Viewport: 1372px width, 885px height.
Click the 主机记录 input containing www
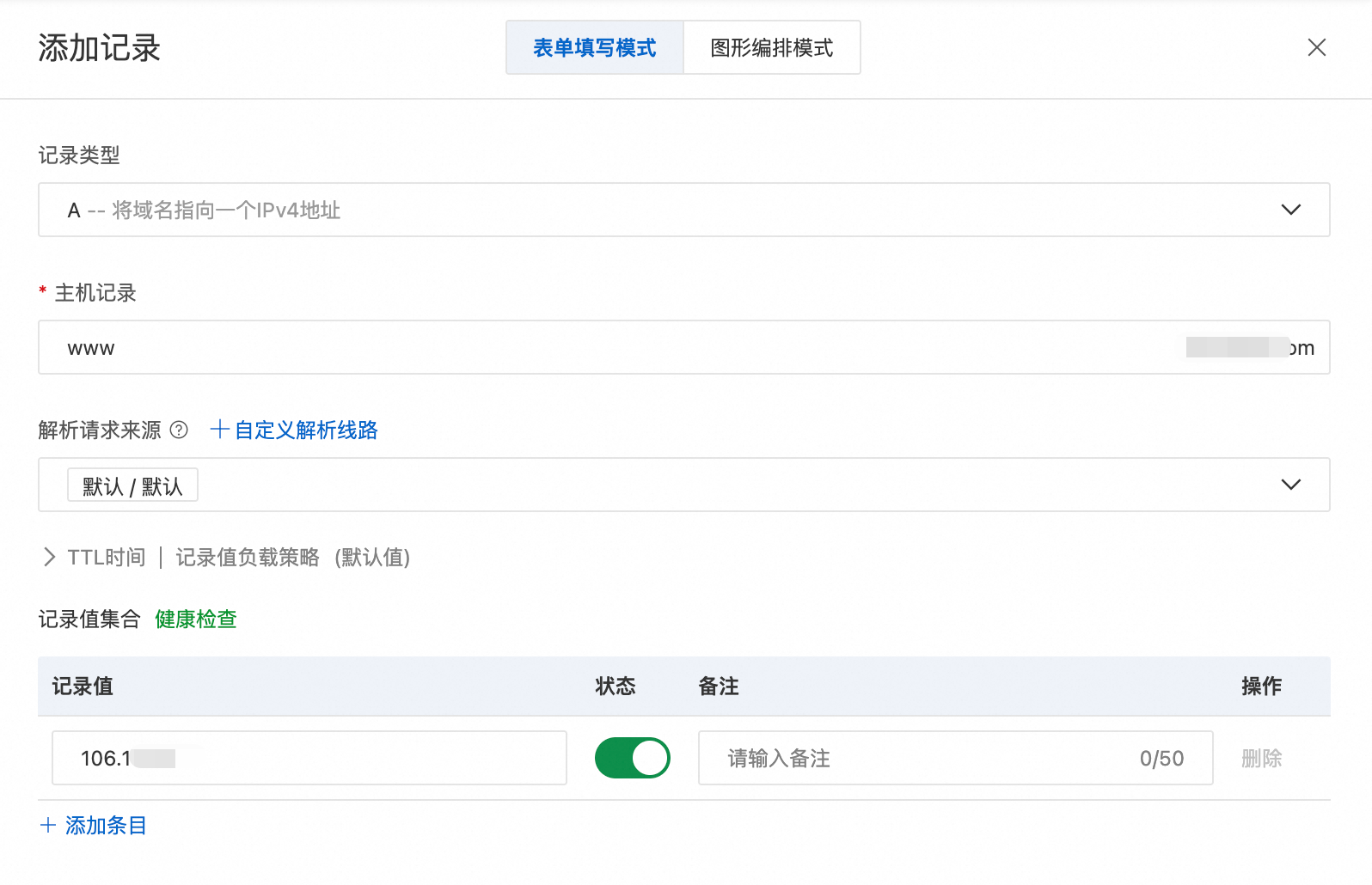point(602,348)
